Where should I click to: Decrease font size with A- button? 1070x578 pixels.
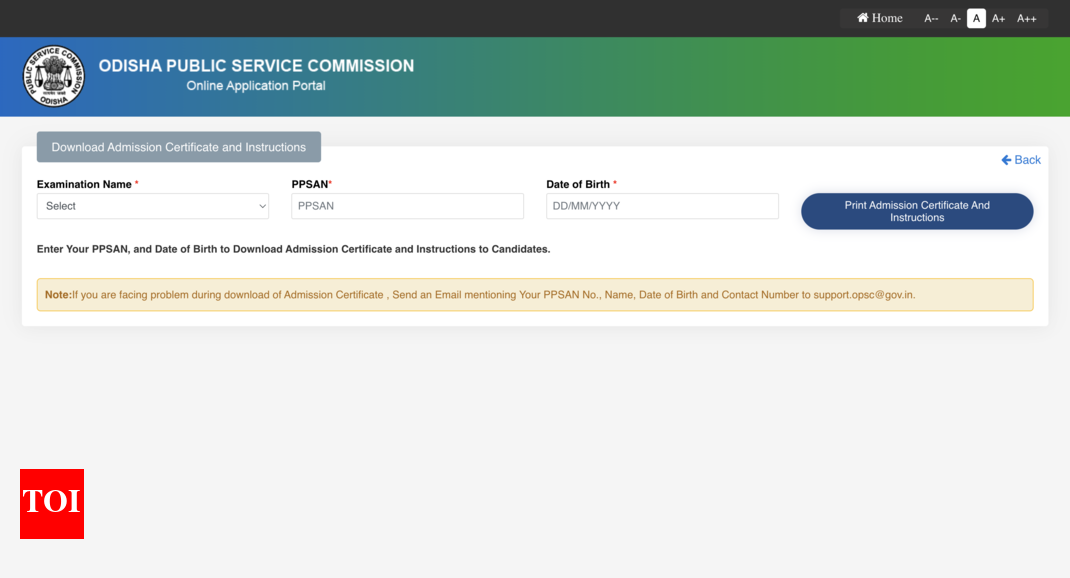click(955, 18)
